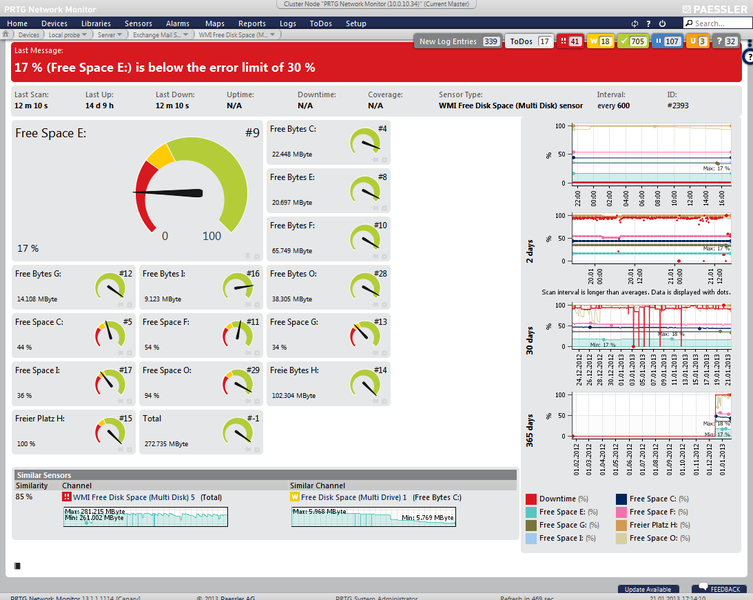Image resolution: width=753 pixels, height=600 pixels.
Task: Open the yellow warning sensors badge 18
Action: tap(600, 41)
